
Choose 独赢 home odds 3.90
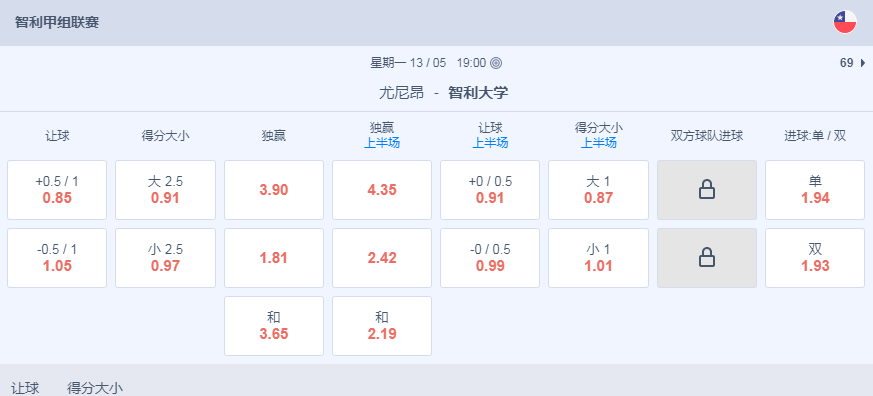pyautogui.click(x=274, y=190)
